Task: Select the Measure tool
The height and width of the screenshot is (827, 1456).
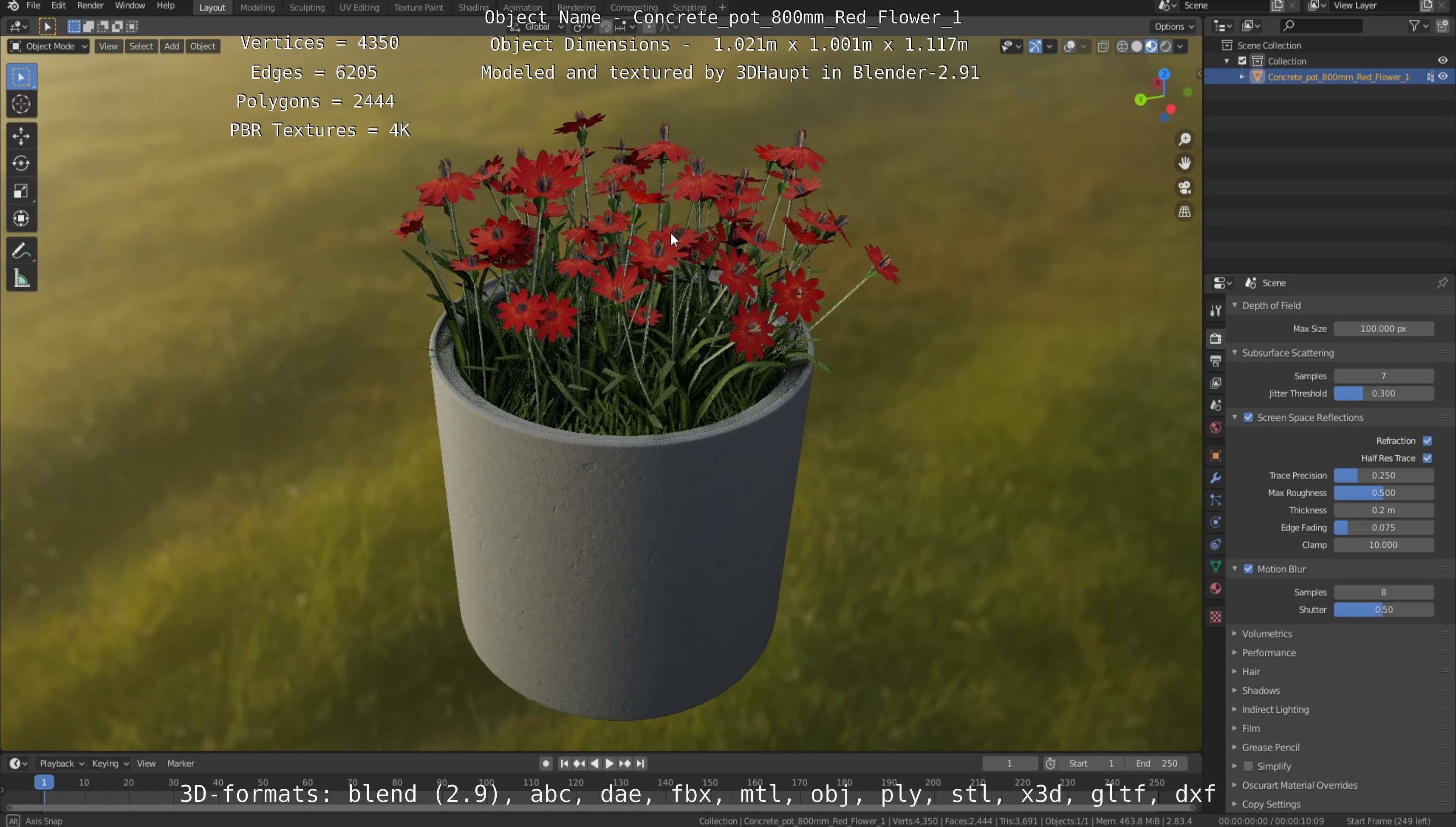Action: click(21, 278)
